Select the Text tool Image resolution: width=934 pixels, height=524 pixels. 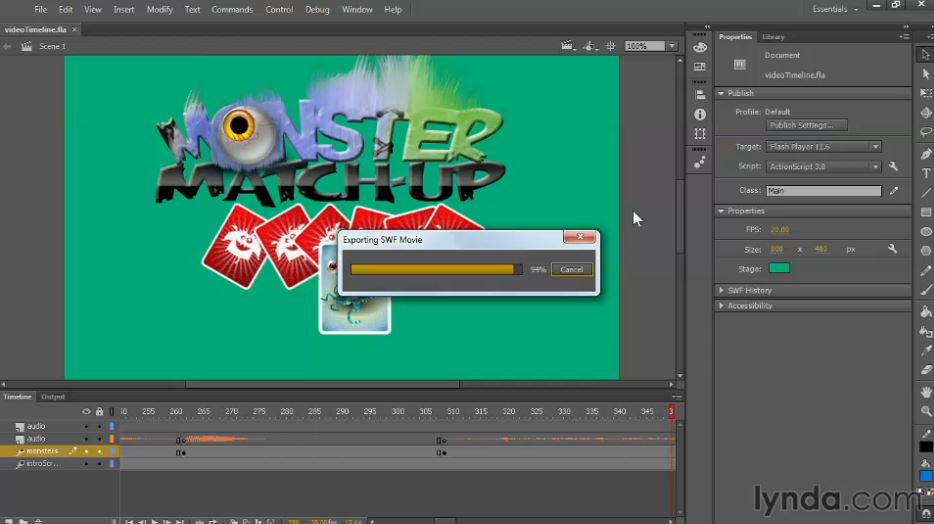click(x=926, y=173)
